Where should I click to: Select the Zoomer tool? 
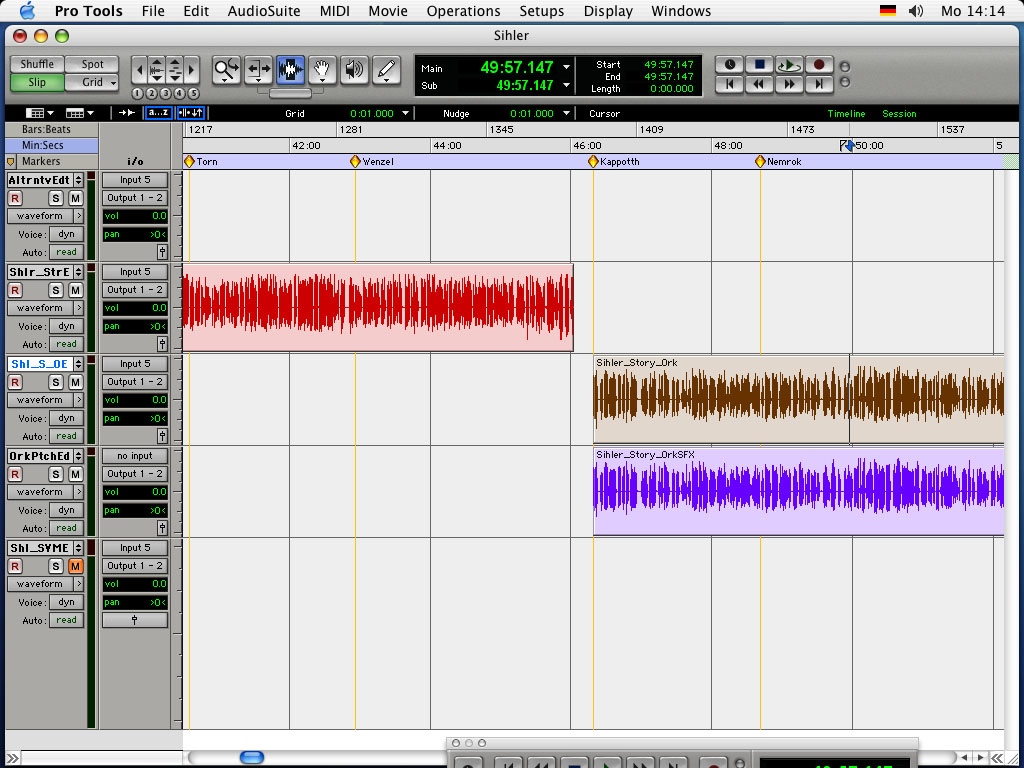pyautogui.click(x=226, y=70)
